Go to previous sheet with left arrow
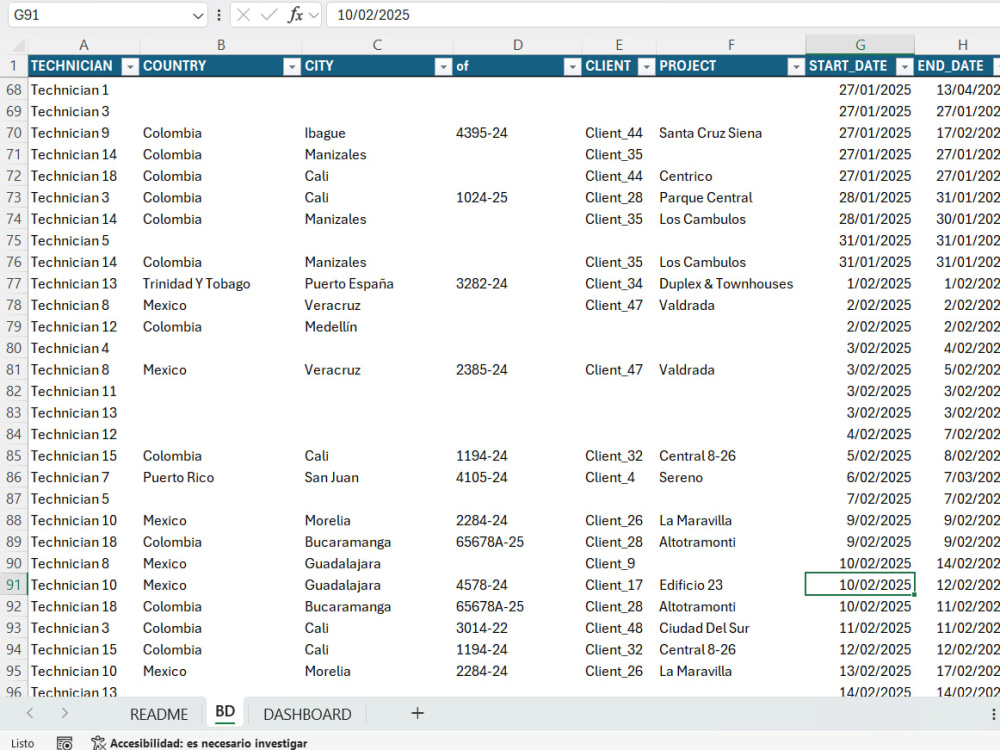1000x750 pixels. point(30,713)
